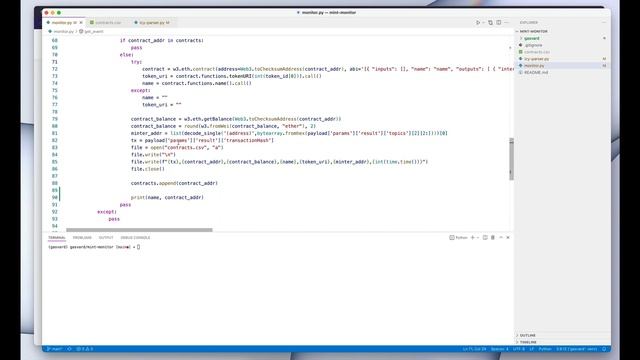Click the CSV icon next to contracts.csv
The width and height of the screenshot is (640, 360).
tap(520, 52)
